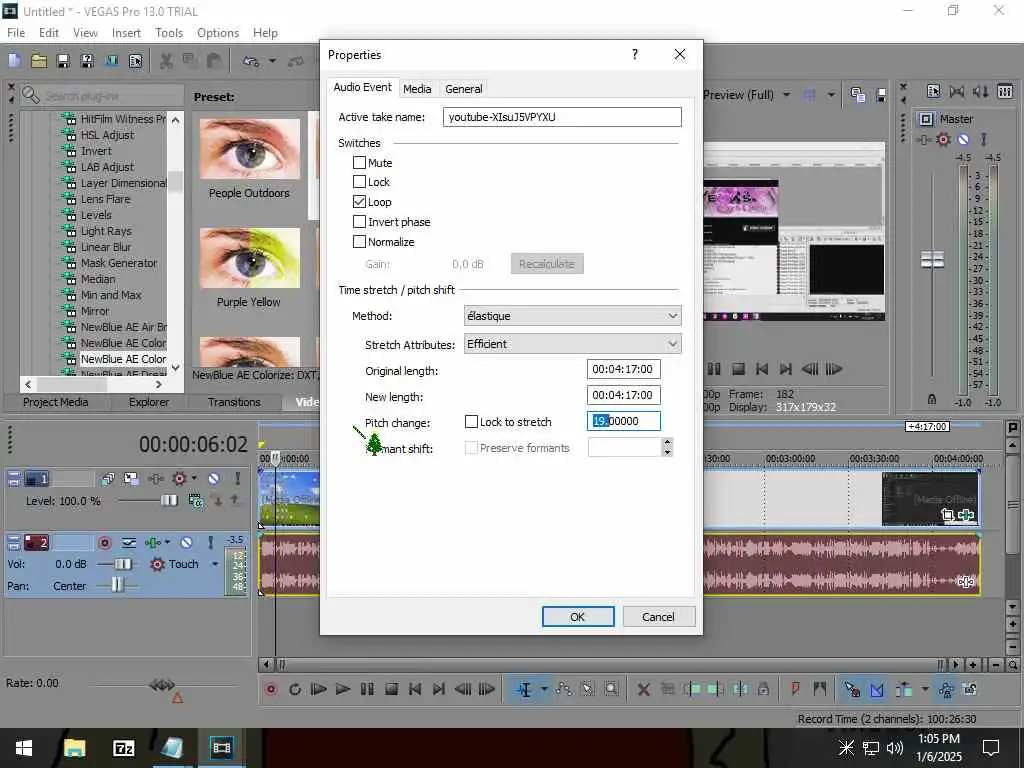
Task: Click the volume speaker icon in system tray
Action: (x=895, y=748)
